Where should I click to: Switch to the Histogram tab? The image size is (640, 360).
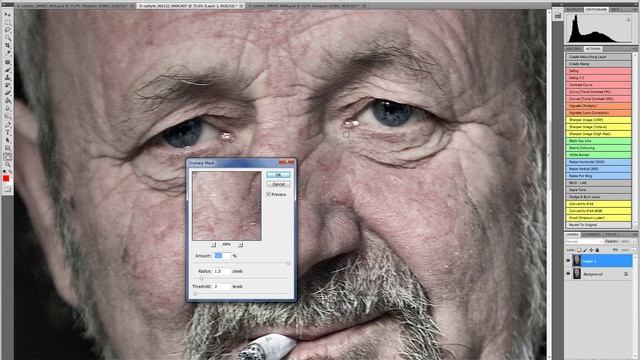(596, 9)
